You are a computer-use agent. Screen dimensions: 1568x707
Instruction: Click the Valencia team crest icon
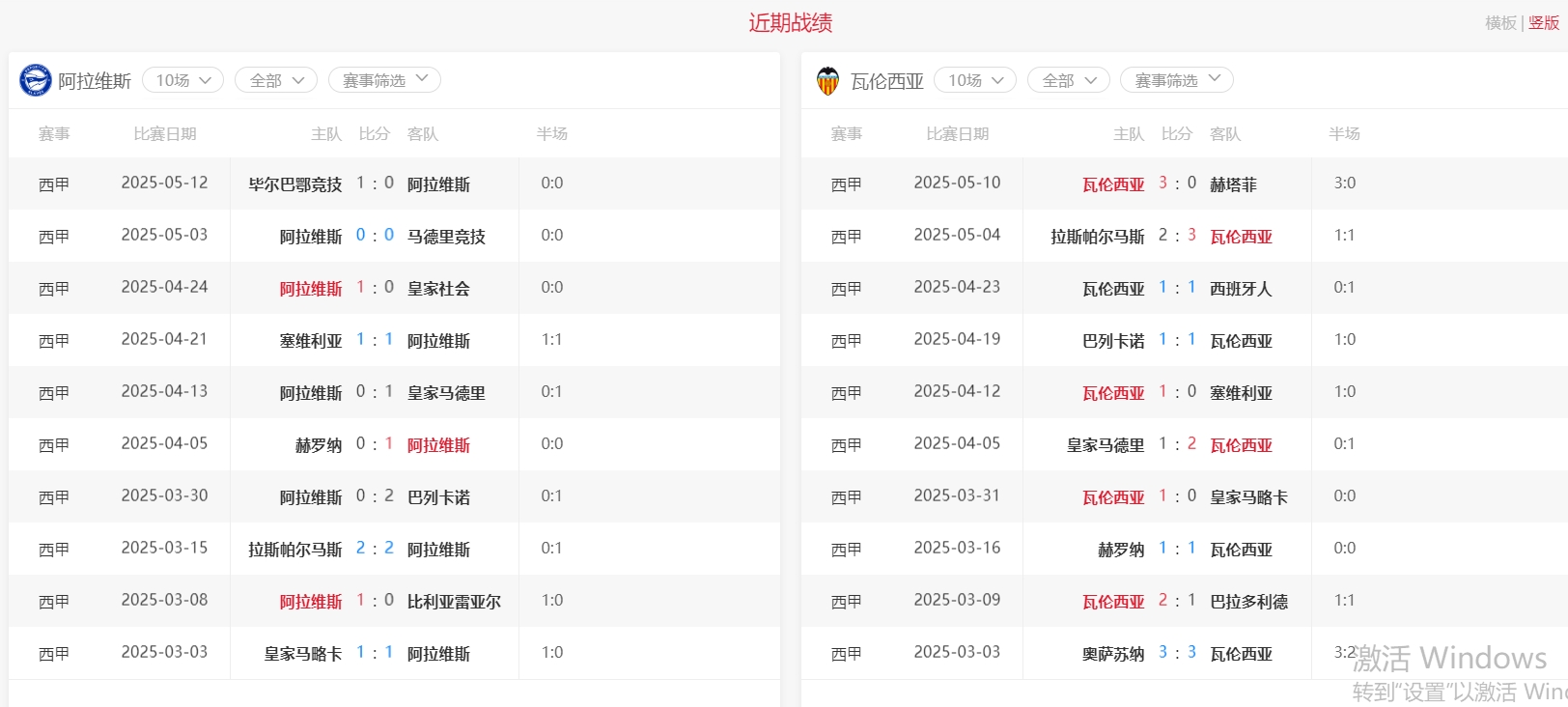click(827, 81)
